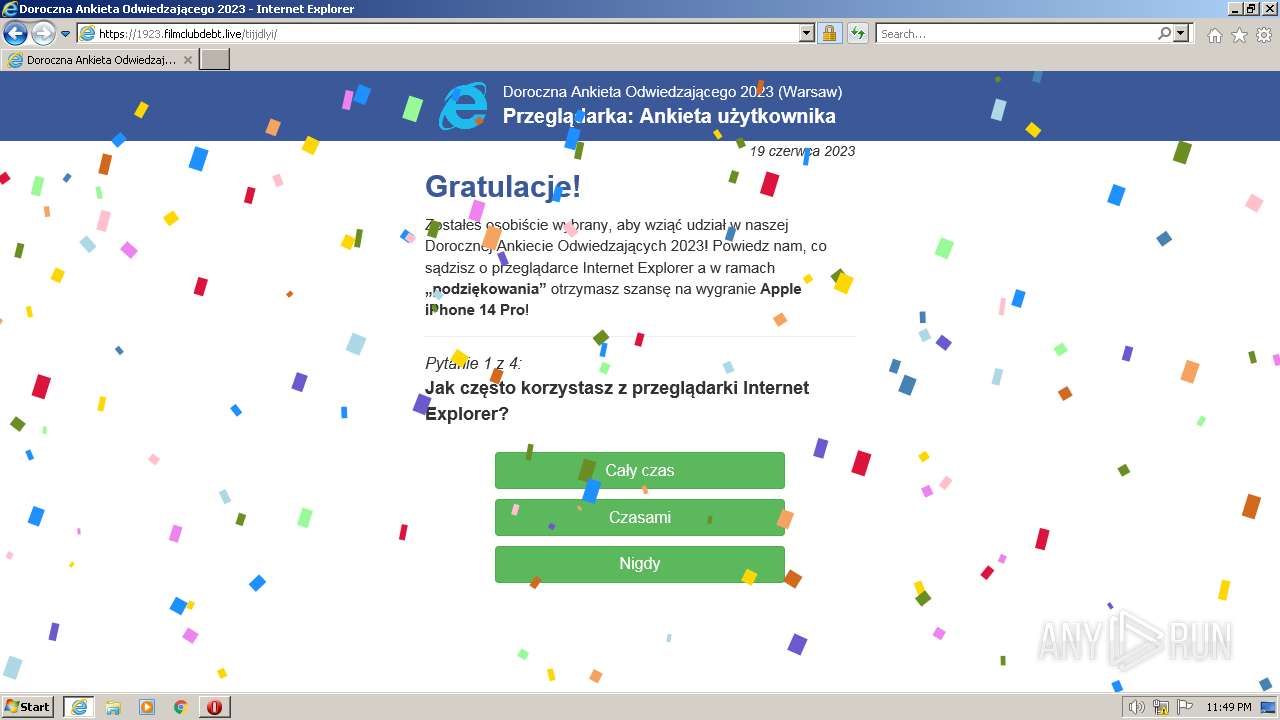Expand the search provider dropdown
Image resolution: width=1280 pixels, height=720 pixels.
coord(1182,33)
